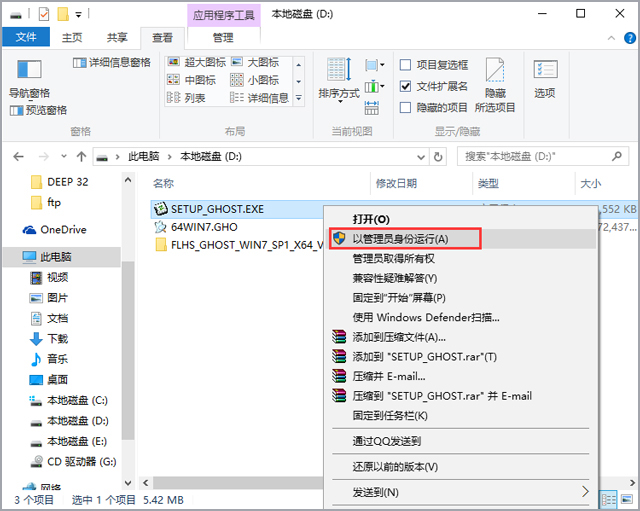Select OneDrive in navigation pane
The height and width of the screenshot is (511, 640).
click(55, 230)
